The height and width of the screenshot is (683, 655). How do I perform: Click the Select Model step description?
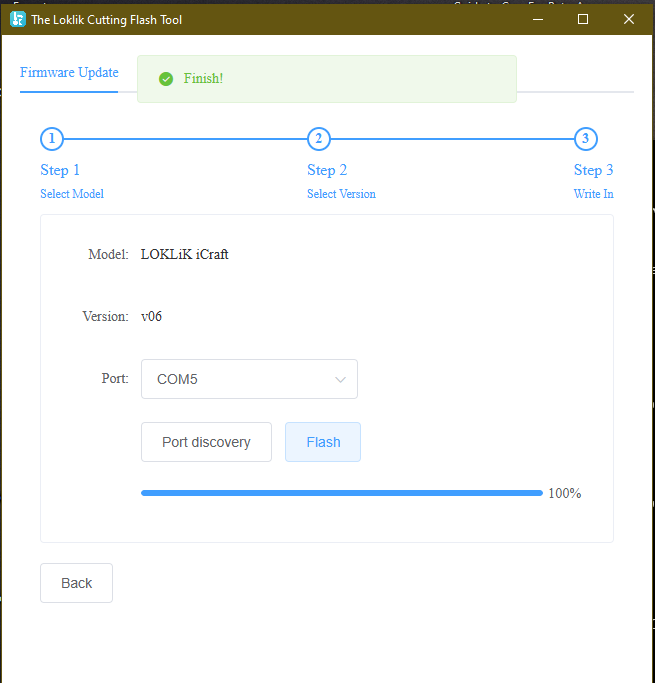(72, 194)
